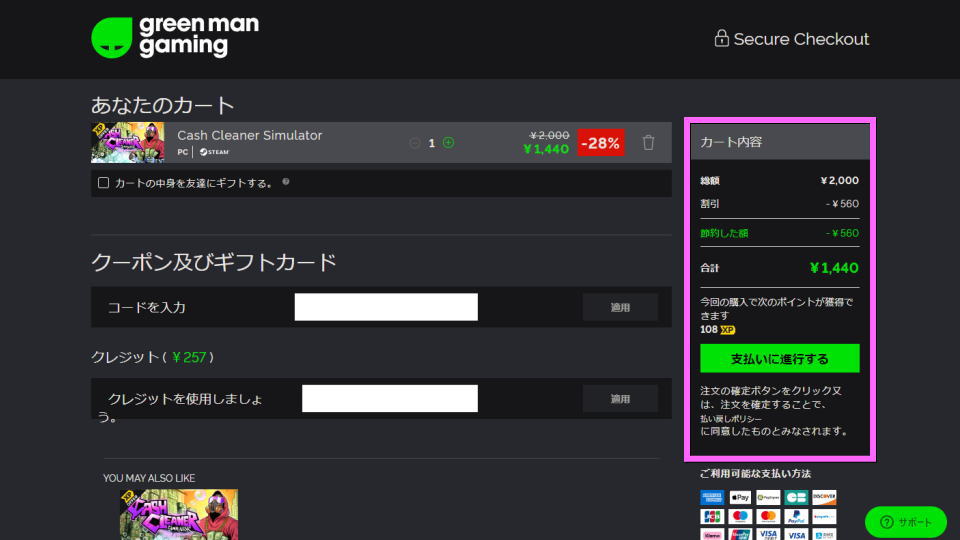The width and height of the screenshot is (960, 540).
Task: Click the CB card payment icon
Action: point(796,497)
